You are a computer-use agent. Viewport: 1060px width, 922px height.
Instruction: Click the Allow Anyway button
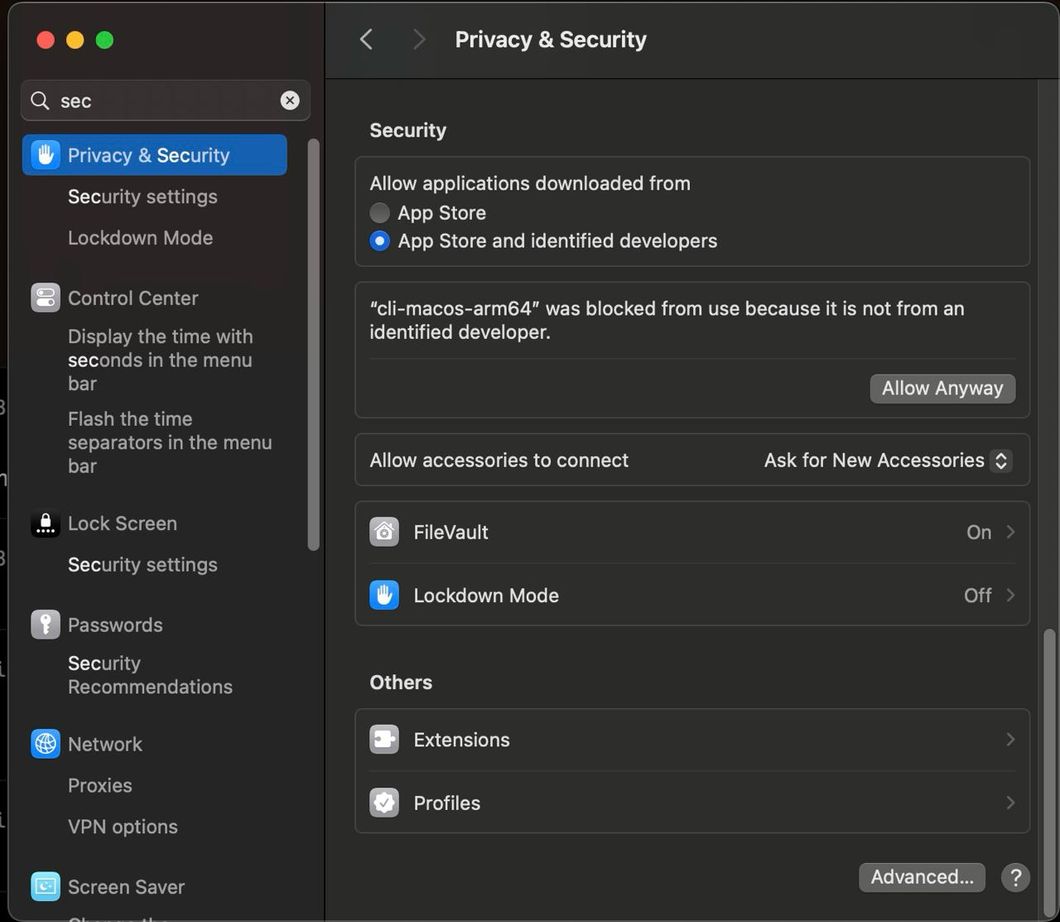[942, 388]
